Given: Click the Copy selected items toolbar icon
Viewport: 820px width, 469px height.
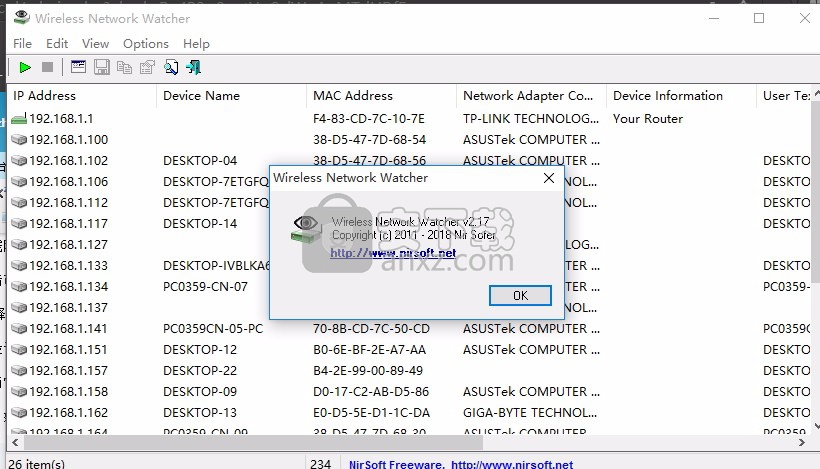Looking at the screenshot, I should pyautogui.click(x=124, y=67).
